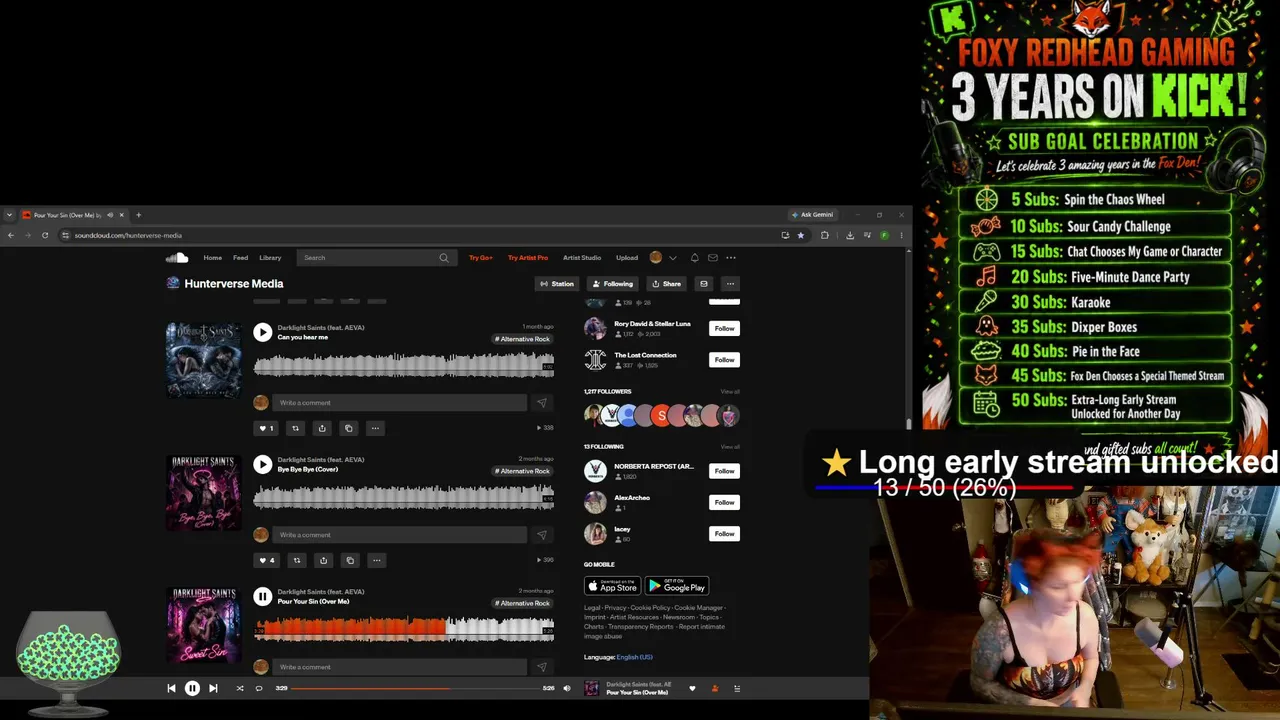Repost the track Bye Bye Bye (Cover)

pos(297,560)
